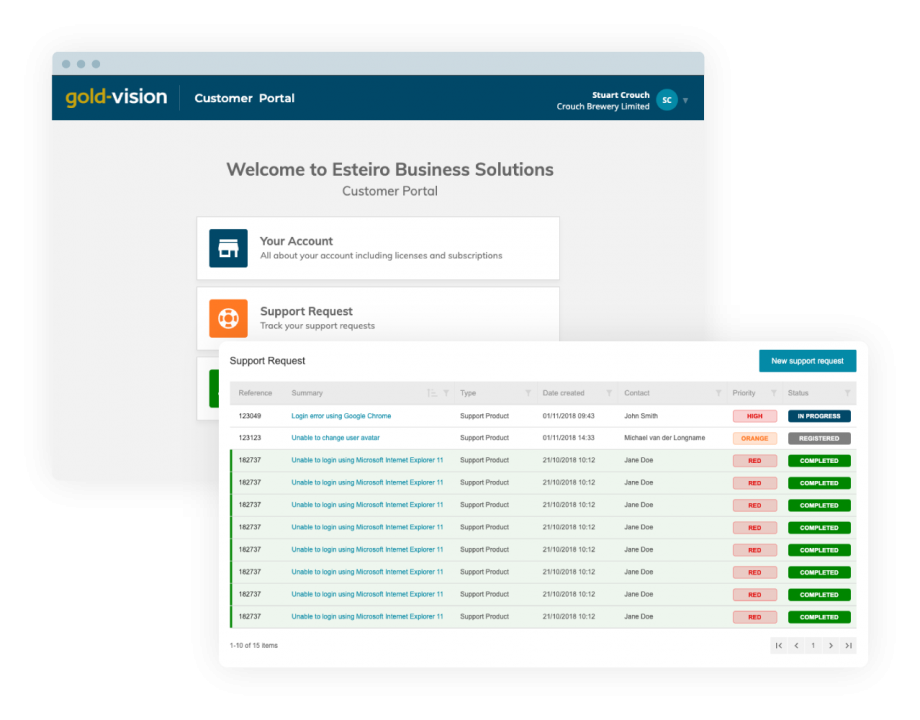Image resolution: width=920 pixels, height=720 pixels.
Task: Click reference number 123123
Action: coord(250,438)
